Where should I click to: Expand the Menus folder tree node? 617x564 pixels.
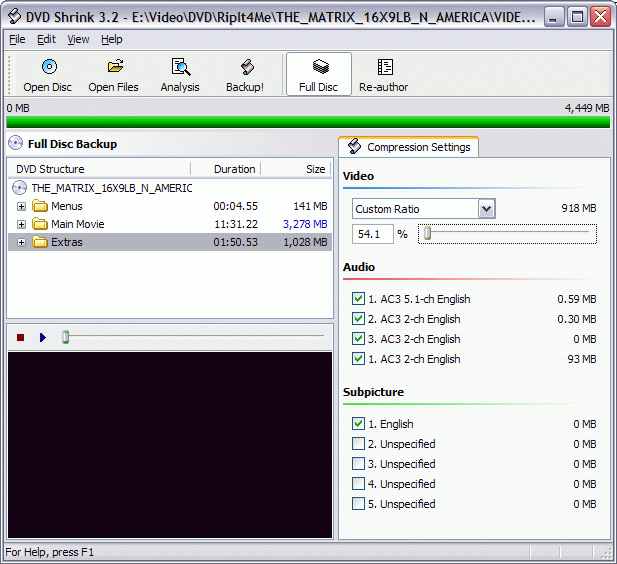point(21,206)
